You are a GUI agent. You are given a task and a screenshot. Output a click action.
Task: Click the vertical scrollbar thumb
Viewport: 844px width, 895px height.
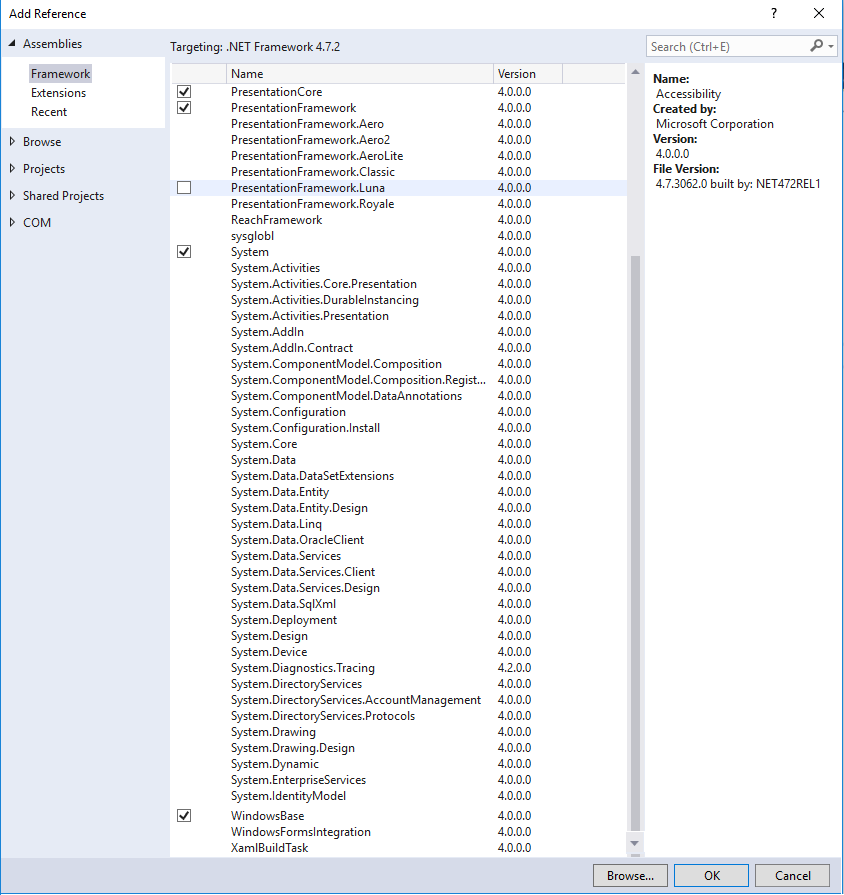click(x=635, y=542)
